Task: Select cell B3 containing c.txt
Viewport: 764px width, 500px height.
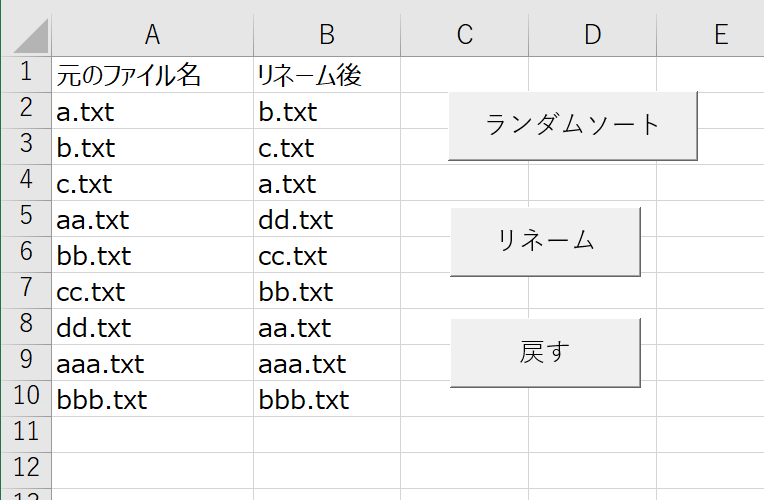Action: point(326,147)
